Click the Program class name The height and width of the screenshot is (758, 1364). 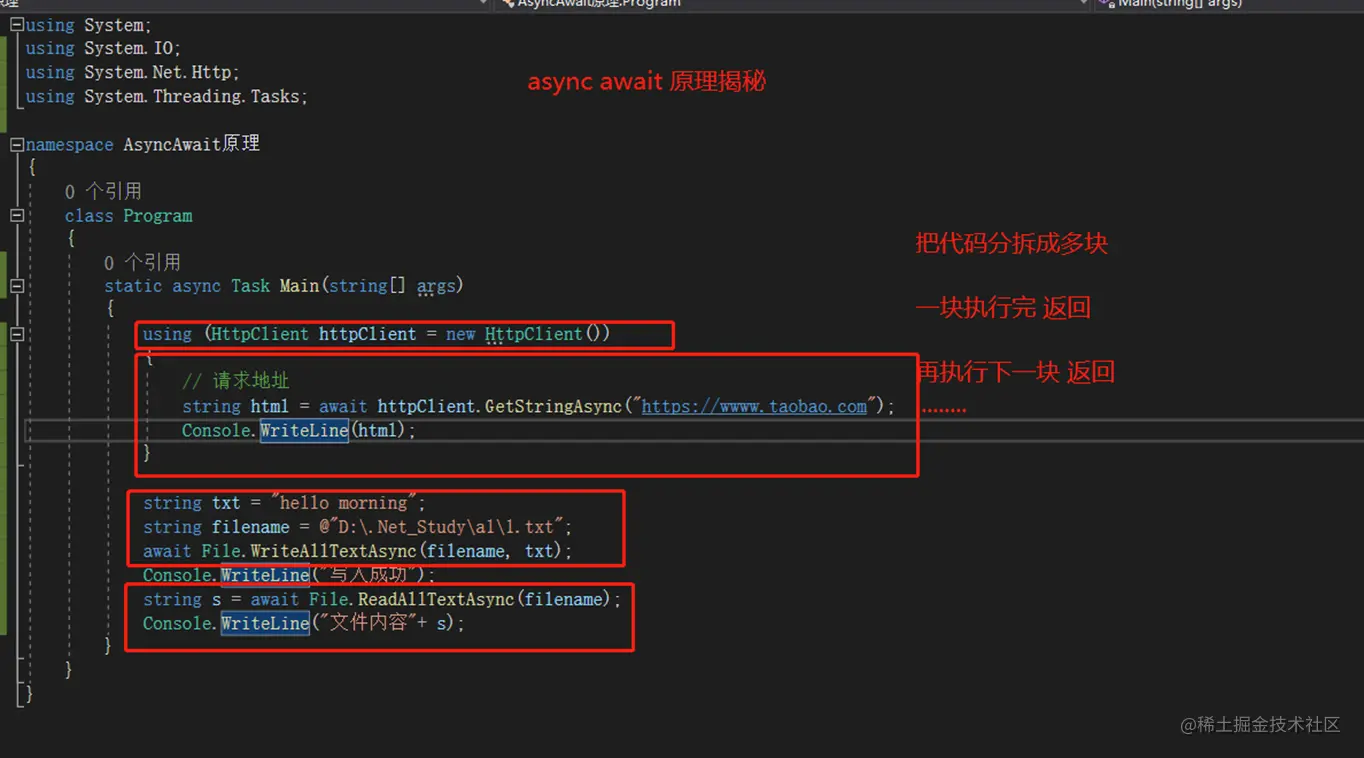point(158,216)
